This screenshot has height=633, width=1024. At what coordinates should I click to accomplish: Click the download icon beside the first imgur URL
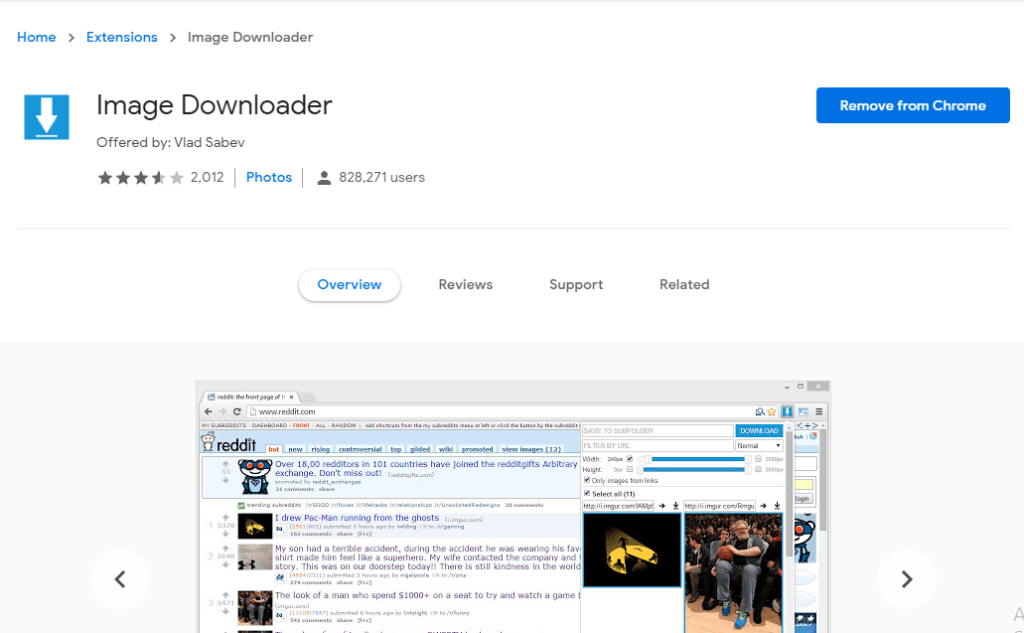(x=675, y=506)
